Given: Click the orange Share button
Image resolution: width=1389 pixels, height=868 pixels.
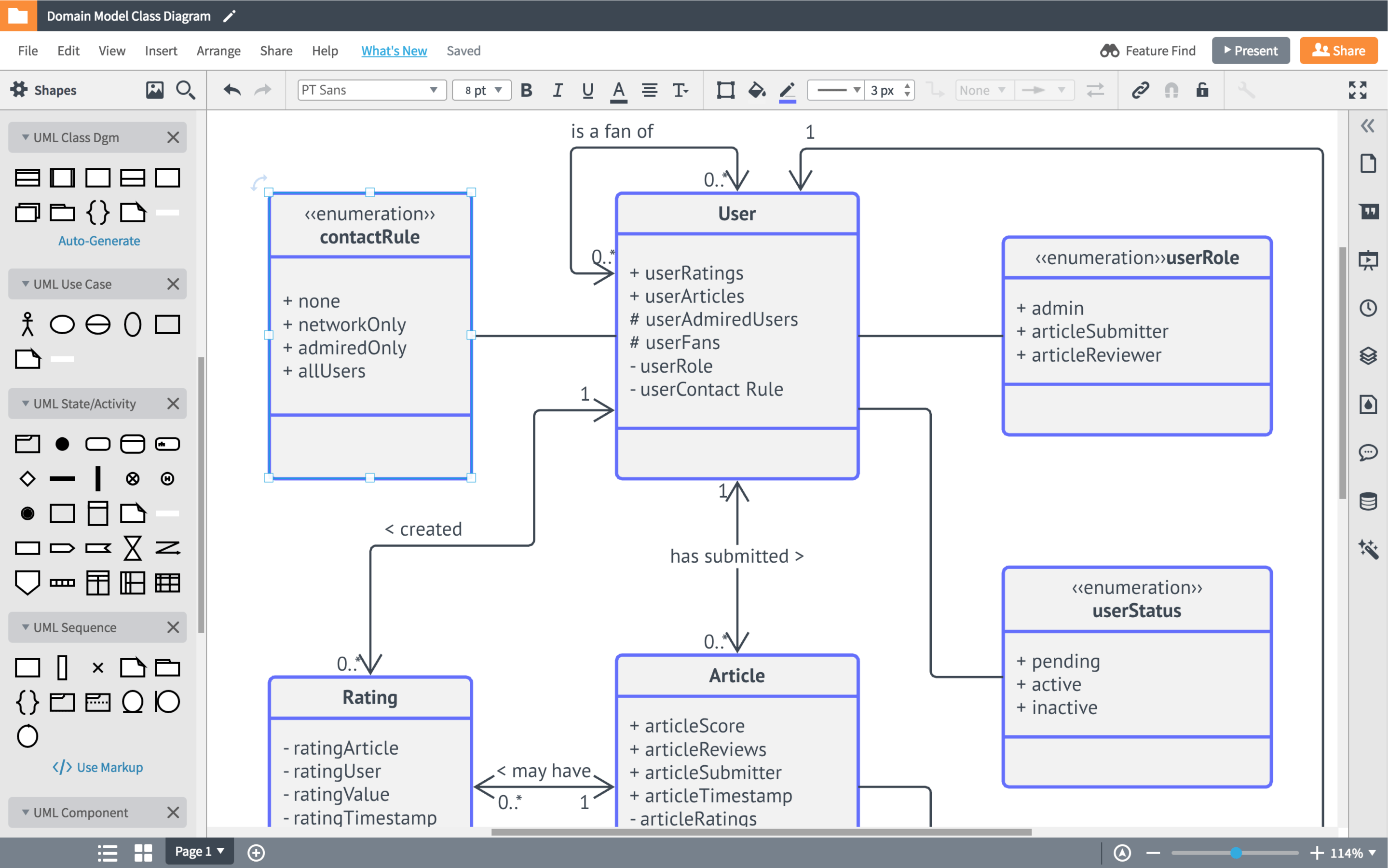Looking at the screenshot, I should click(1338, 51).
